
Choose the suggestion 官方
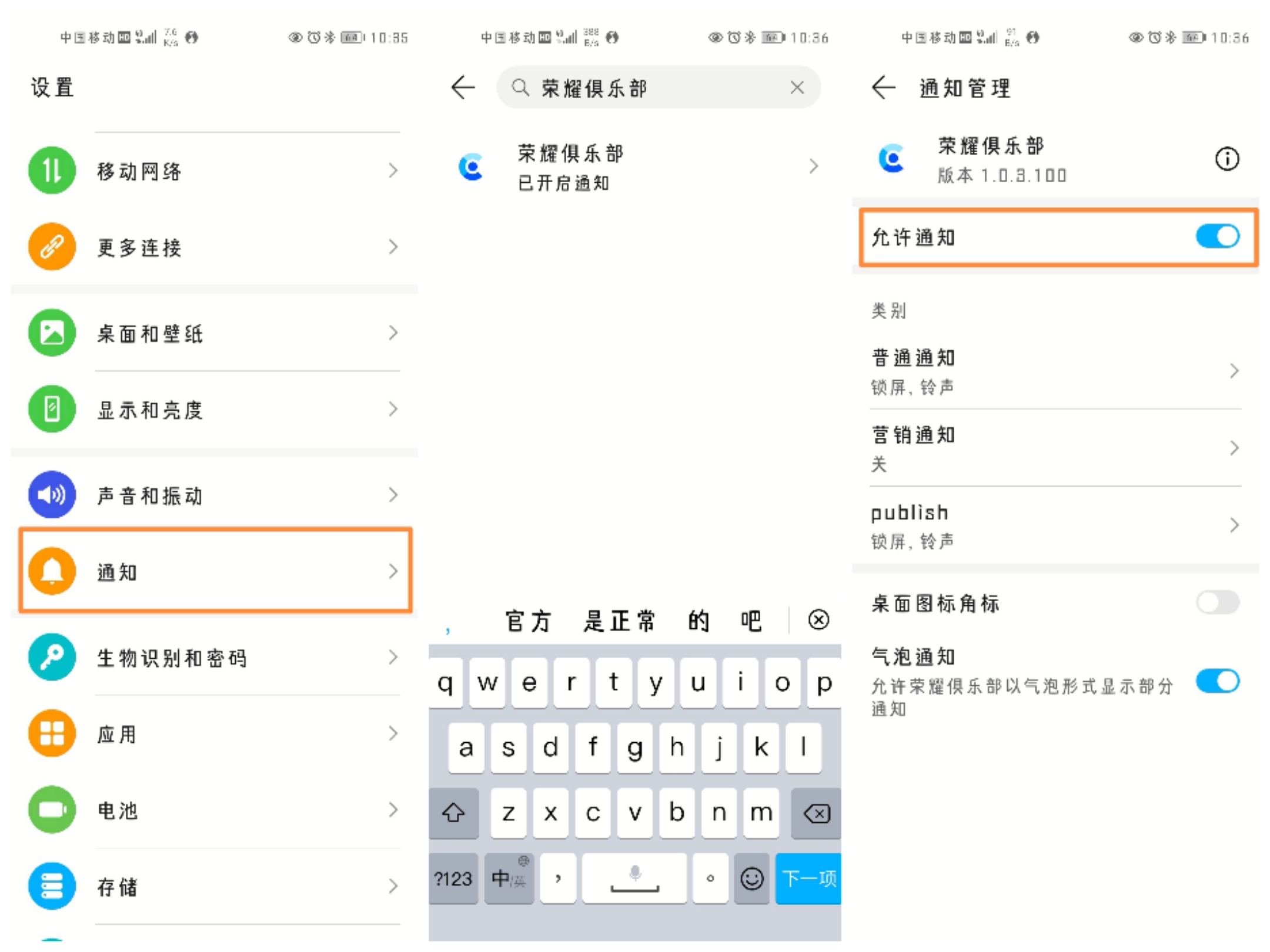[x=528, y=621]
